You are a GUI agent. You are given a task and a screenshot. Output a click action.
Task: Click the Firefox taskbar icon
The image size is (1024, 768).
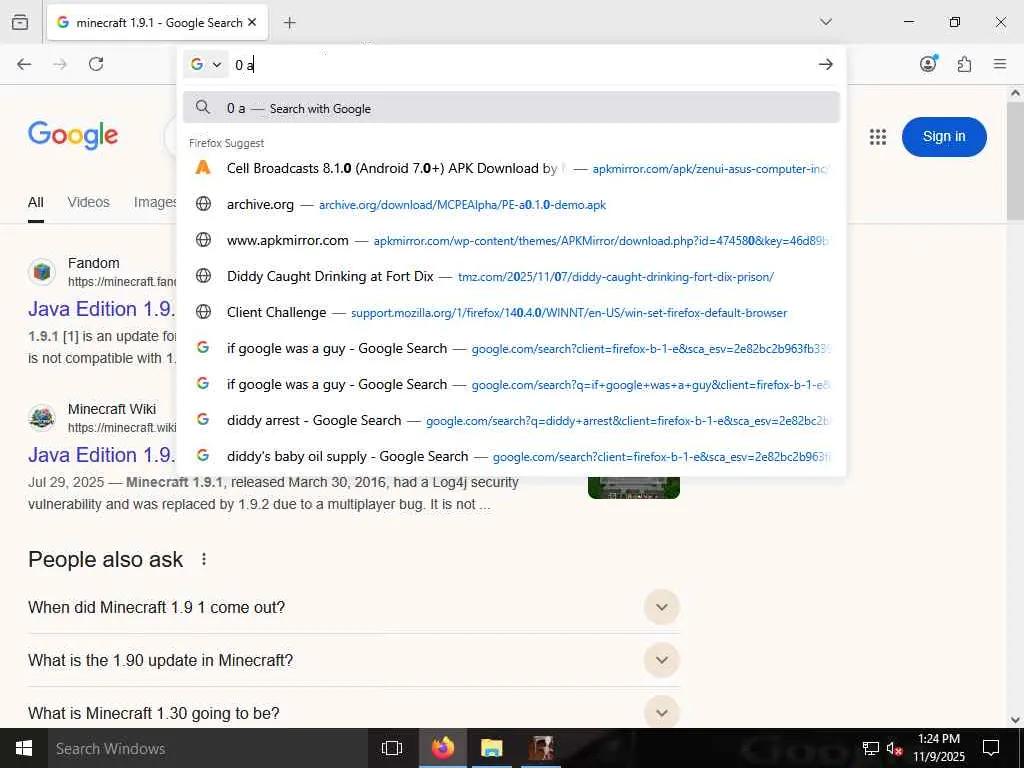pos(442,748)
